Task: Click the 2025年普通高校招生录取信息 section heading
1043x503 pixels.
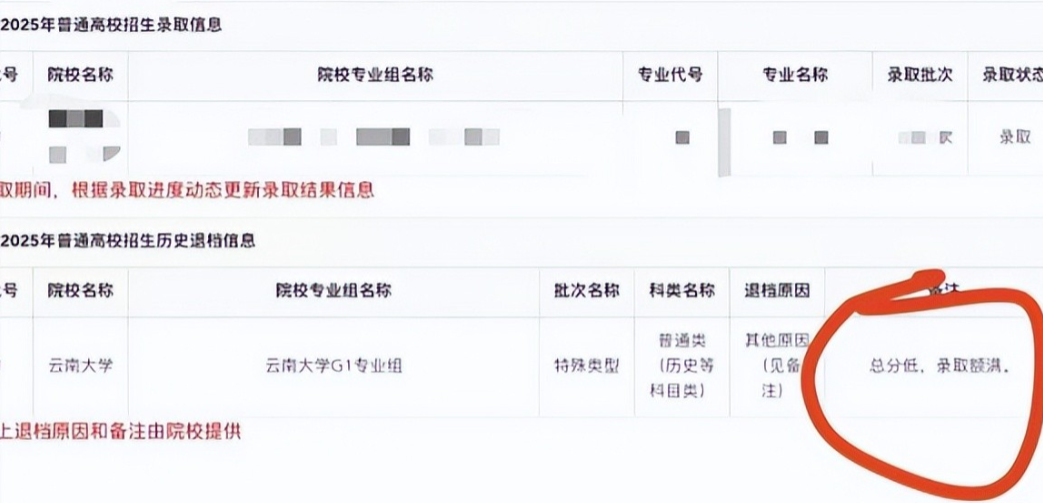Action: pyautogui.click(x=112, y=26)
